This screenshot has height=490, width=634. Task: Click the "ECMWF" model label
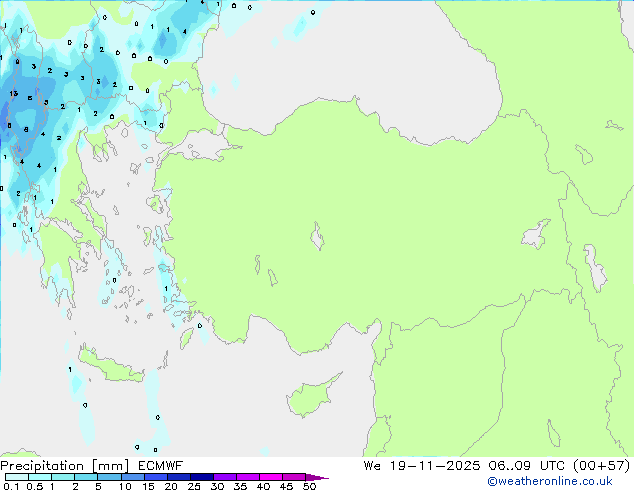(161, 466)
